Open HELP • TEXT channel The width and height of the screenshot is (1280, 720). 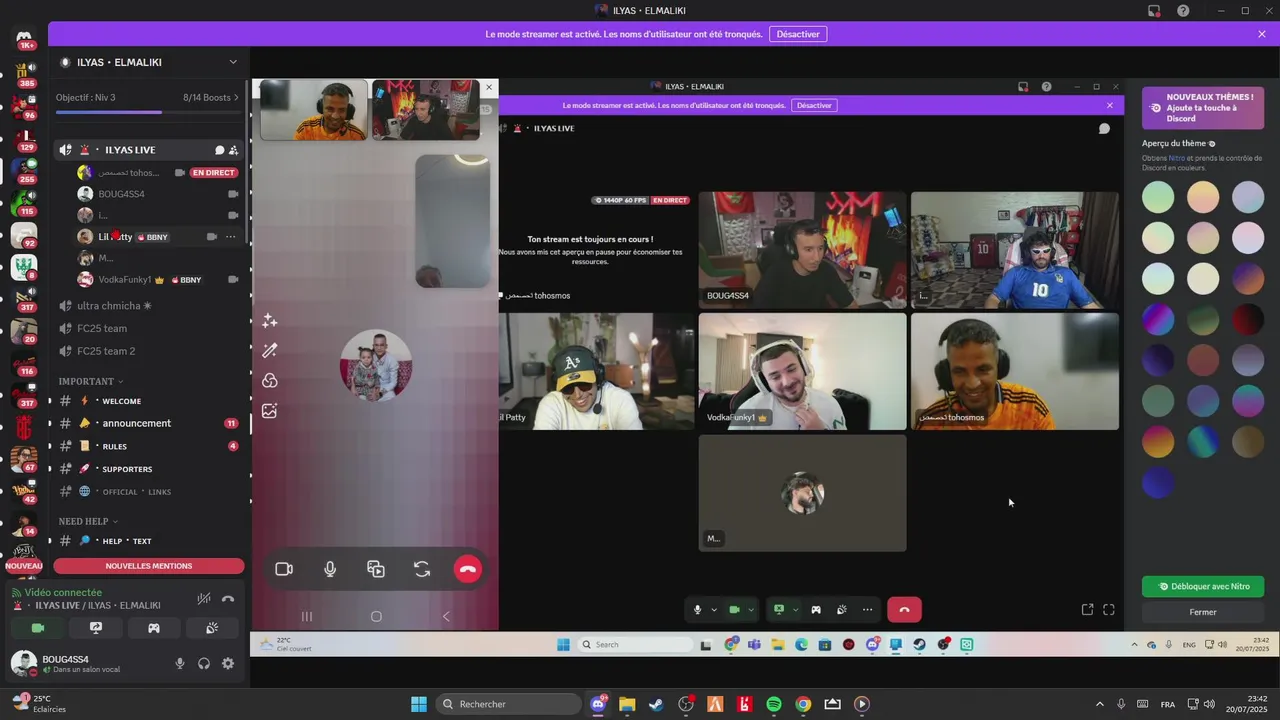[148, 541]
